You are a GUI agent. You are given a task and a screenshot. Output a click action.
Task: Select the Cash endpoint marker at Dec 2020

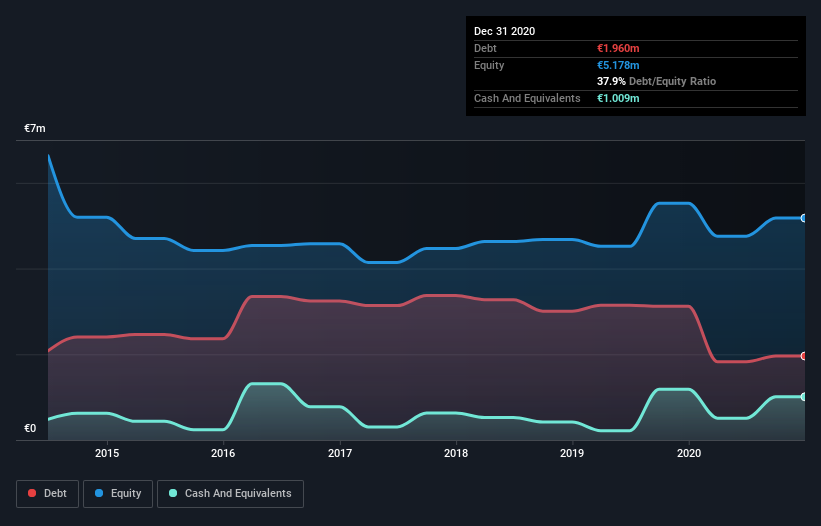coord(804,397)
